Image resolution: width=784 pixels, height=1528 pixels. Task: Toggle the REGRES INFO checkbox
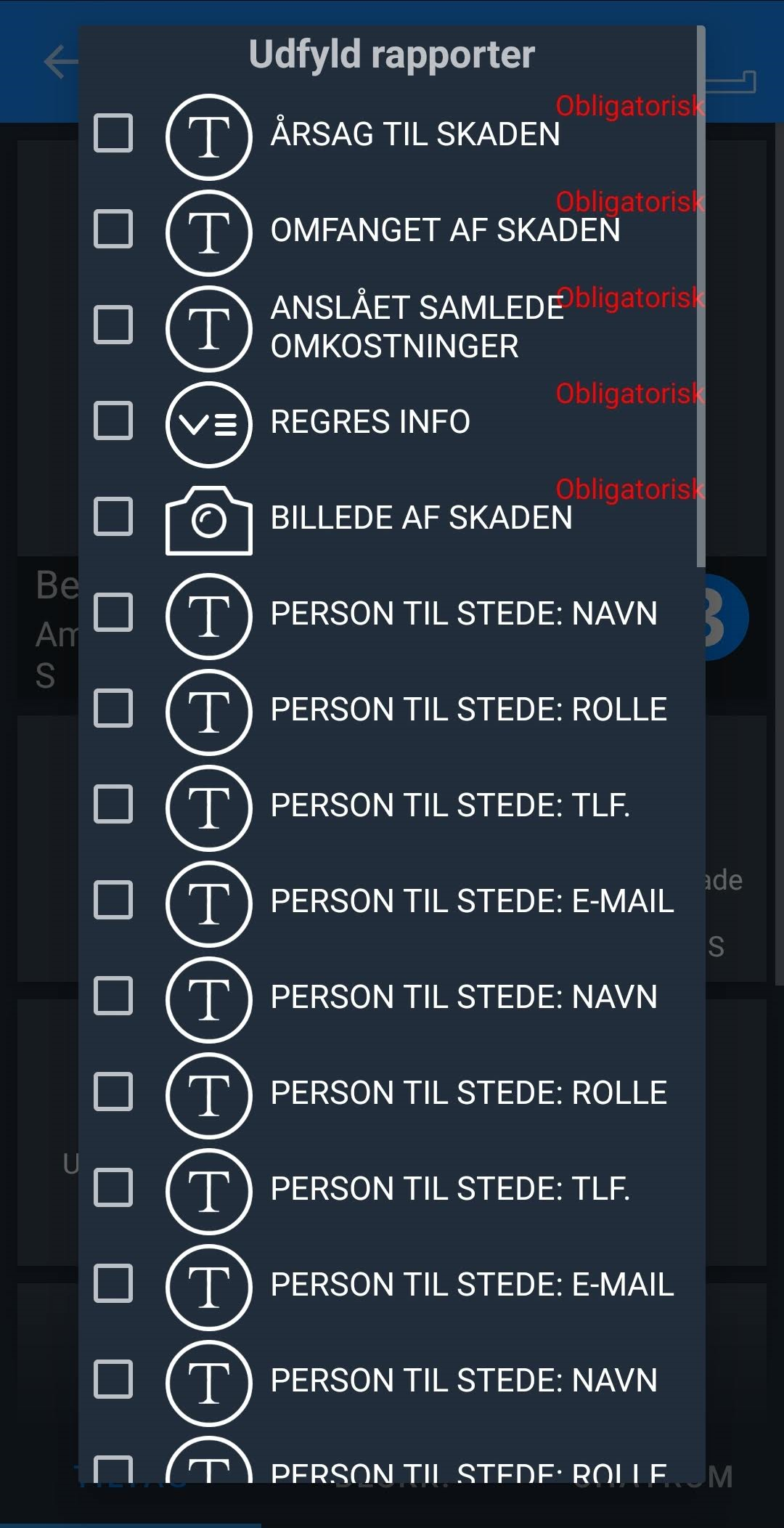pos(113,420)
